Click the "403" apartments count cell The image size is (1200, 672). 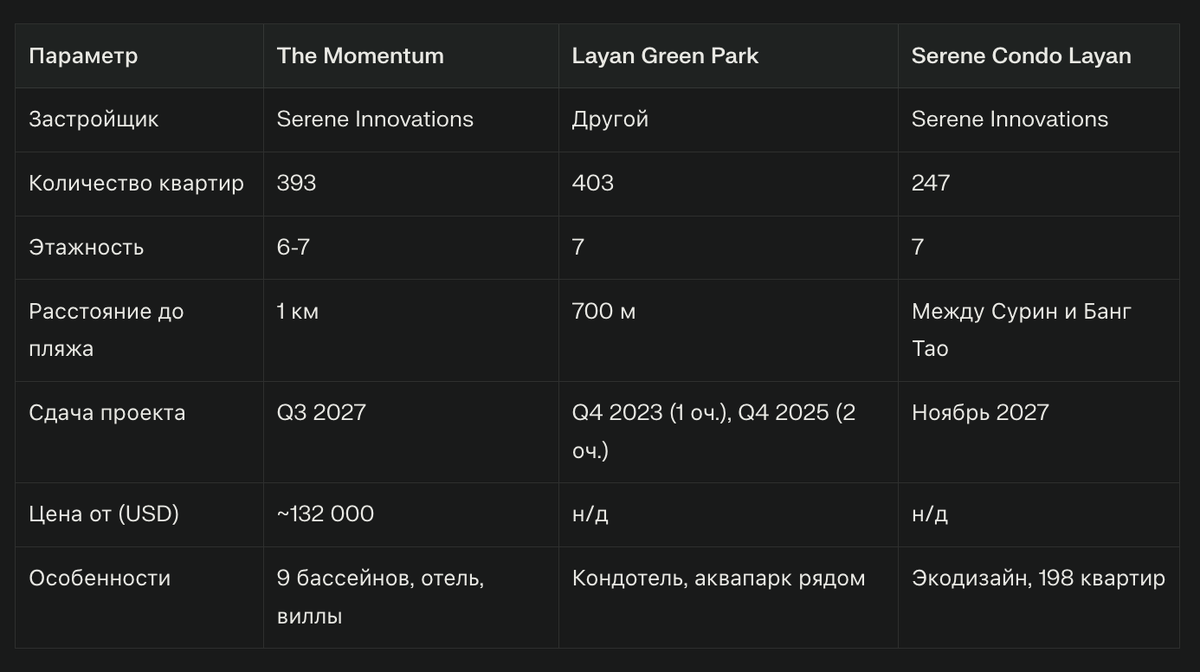(593, 183)
